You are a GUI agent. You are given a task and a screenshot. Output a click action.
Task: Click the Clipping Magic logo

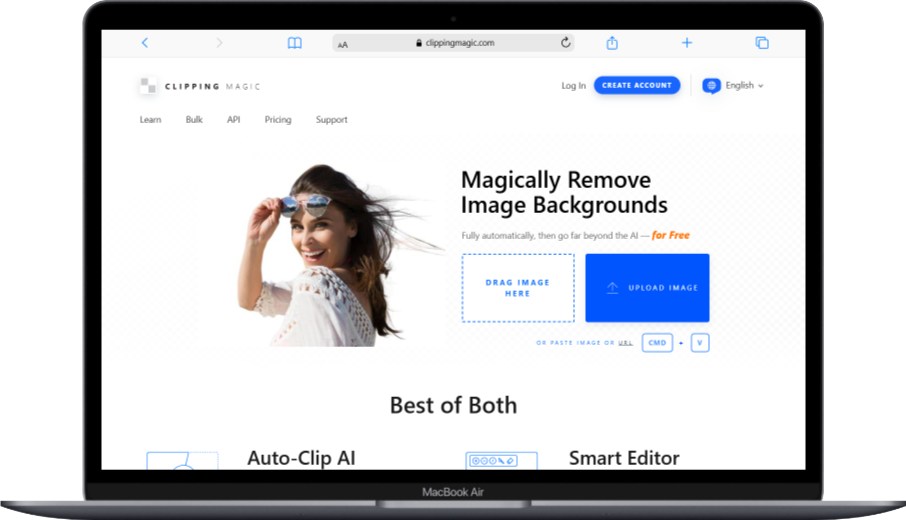click(x=200, y=86)
